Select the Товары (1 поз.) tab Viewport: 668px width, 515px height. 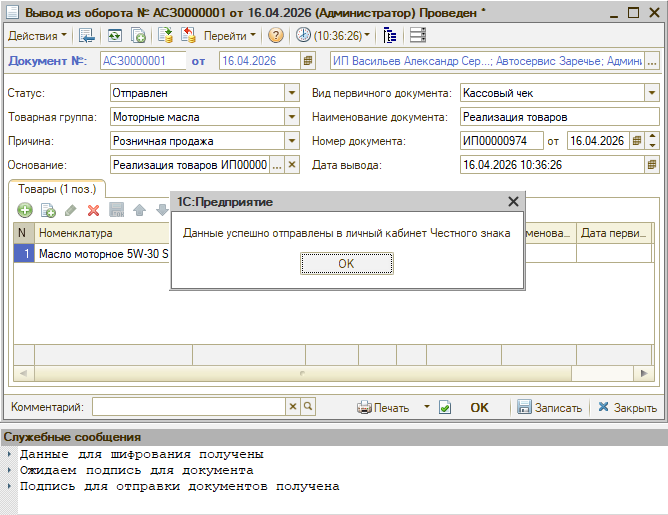[x=56, y=189]
